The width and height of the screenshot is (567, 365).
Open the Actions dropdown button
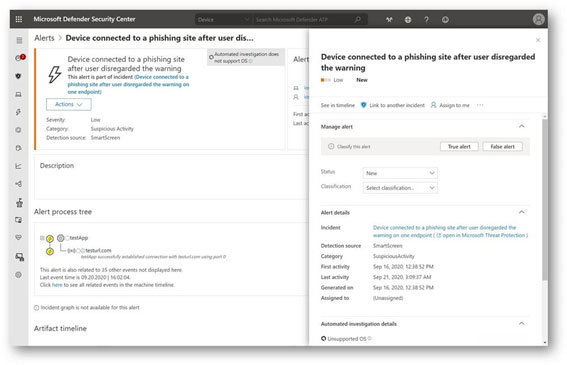pos(69,104)
